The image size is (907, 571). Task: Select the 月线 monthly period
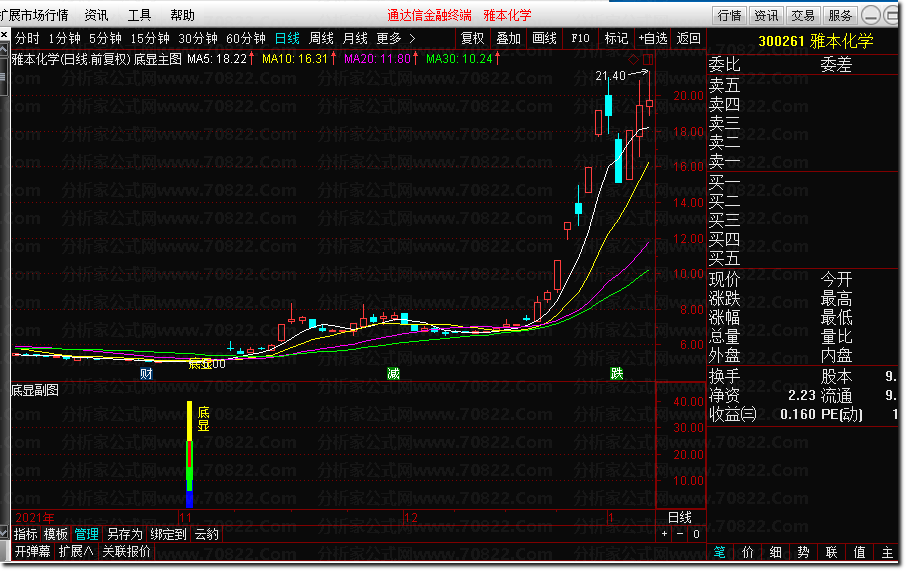point(355,39)
